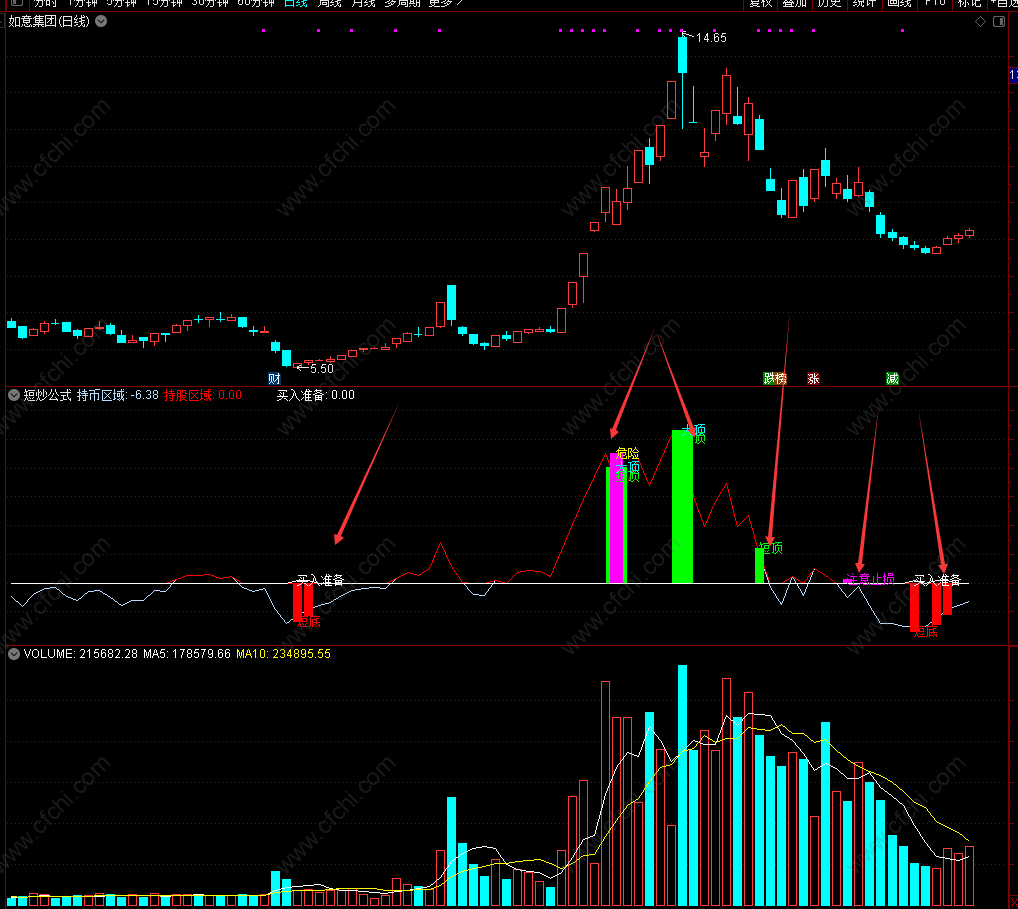Click the 标记 mark button
Viewport: 1018px width, 909px height.
(x=969, y=3)
